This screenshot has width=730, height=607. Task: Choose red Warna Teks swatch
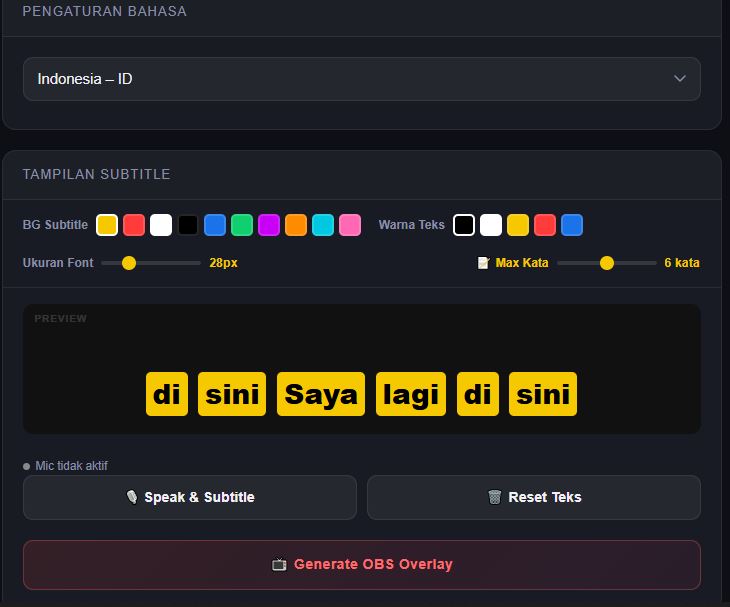click(x=545, y=225)
